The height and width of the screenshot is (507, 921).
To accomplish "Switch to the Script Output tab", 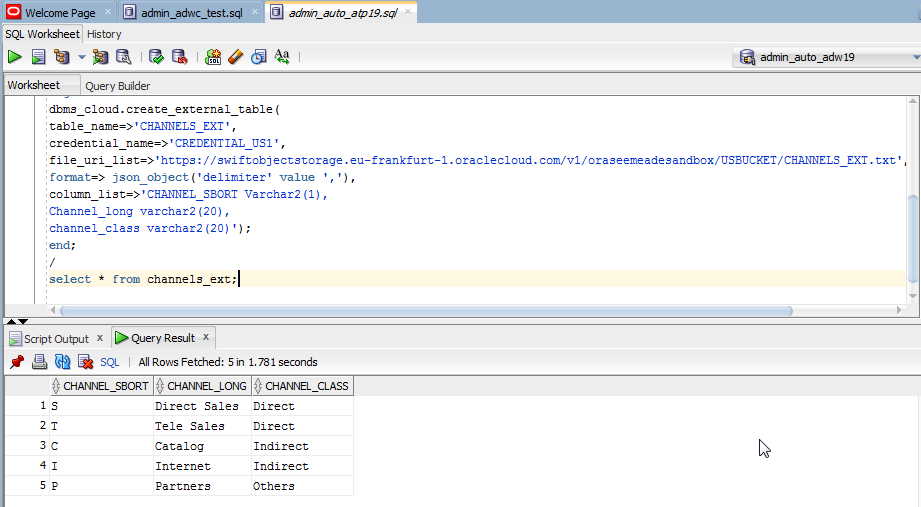I will (x=56, y=339).
